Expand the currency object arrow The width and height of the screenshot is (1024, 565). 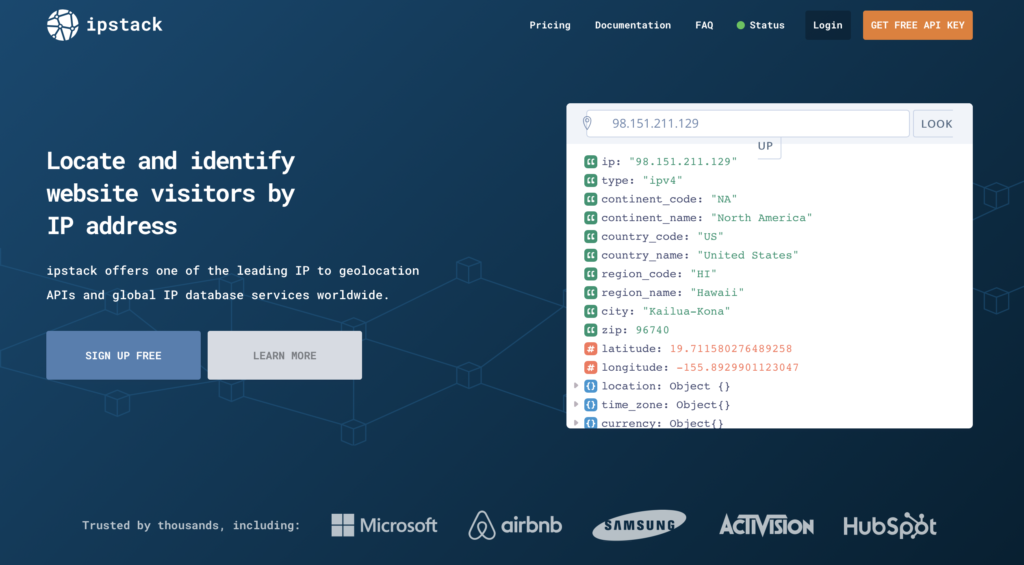(x=576, y=423)
